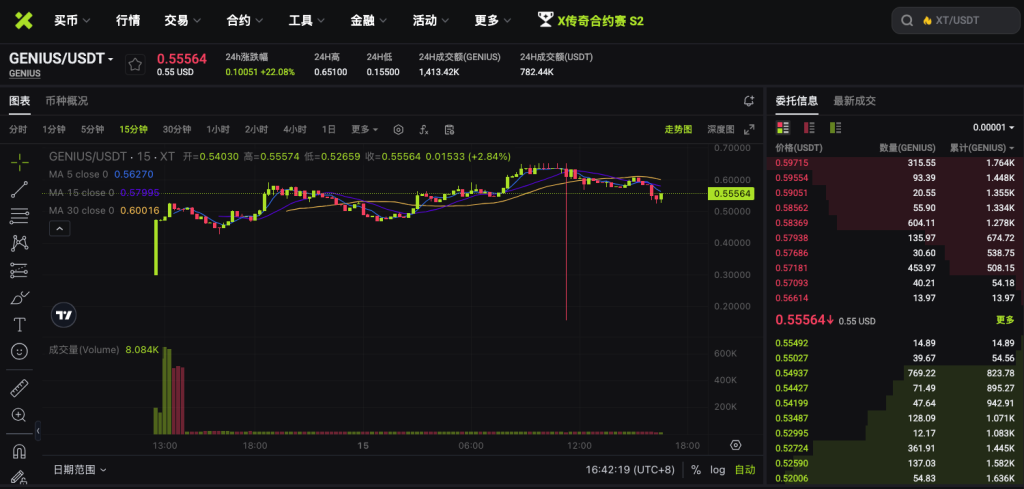1024x489 pixels.
Task: Switch to 走势图 trend chart view
Action: tap(678, 129)
